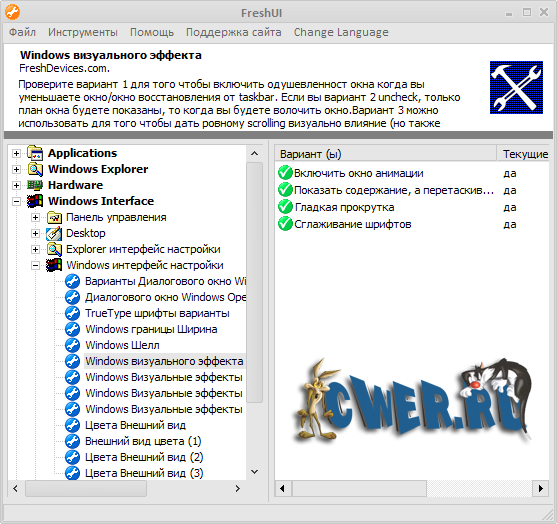The height and width of the screenshot is (524, 557).
Task: Click да value for Сглаживание шрифтов
Action: point(510,224)
